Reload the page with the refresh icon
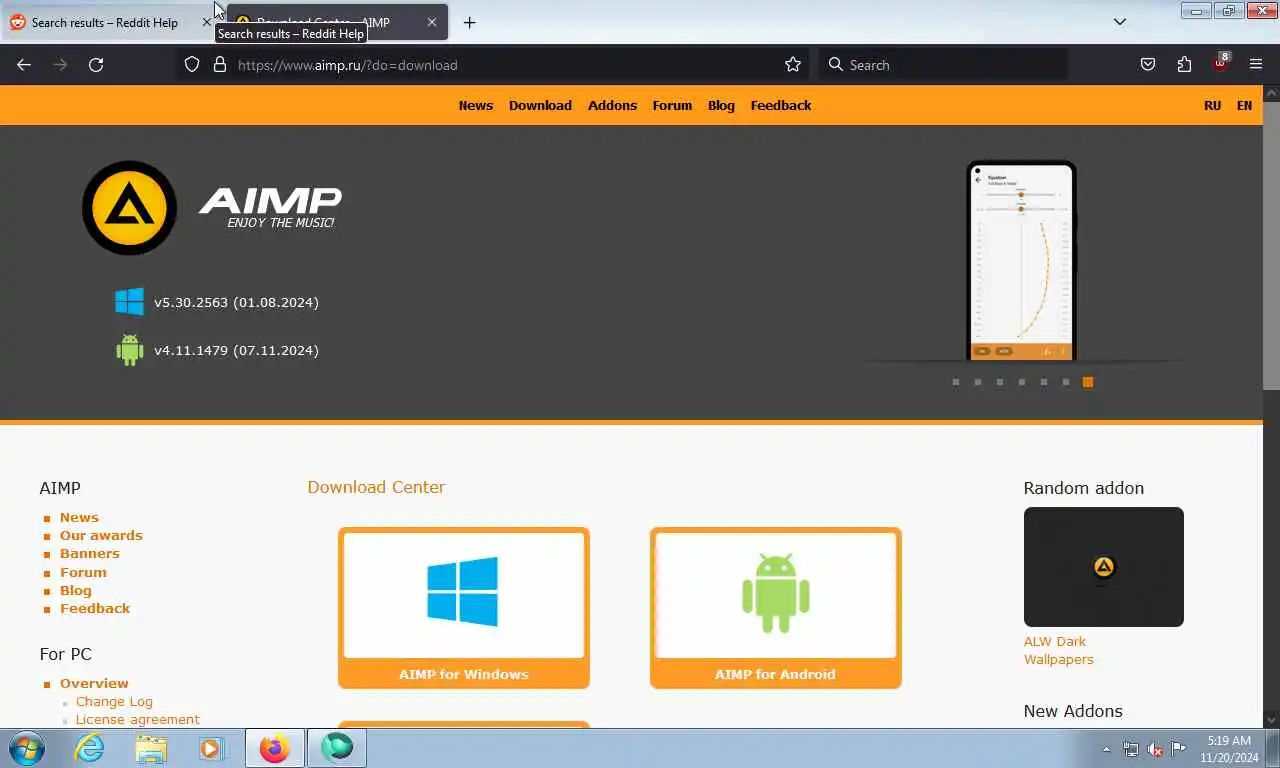The height and width of the screenshot is (768, 1280). (x=96, y=65)
